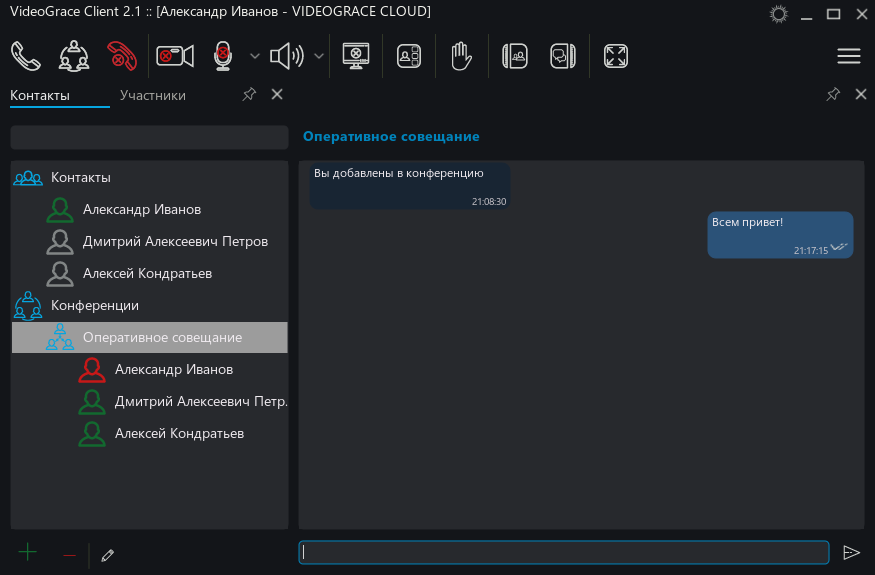Click the red minus remove button
Image resolution: width=875 pixels, height=575 pixels.
[69, 555]
